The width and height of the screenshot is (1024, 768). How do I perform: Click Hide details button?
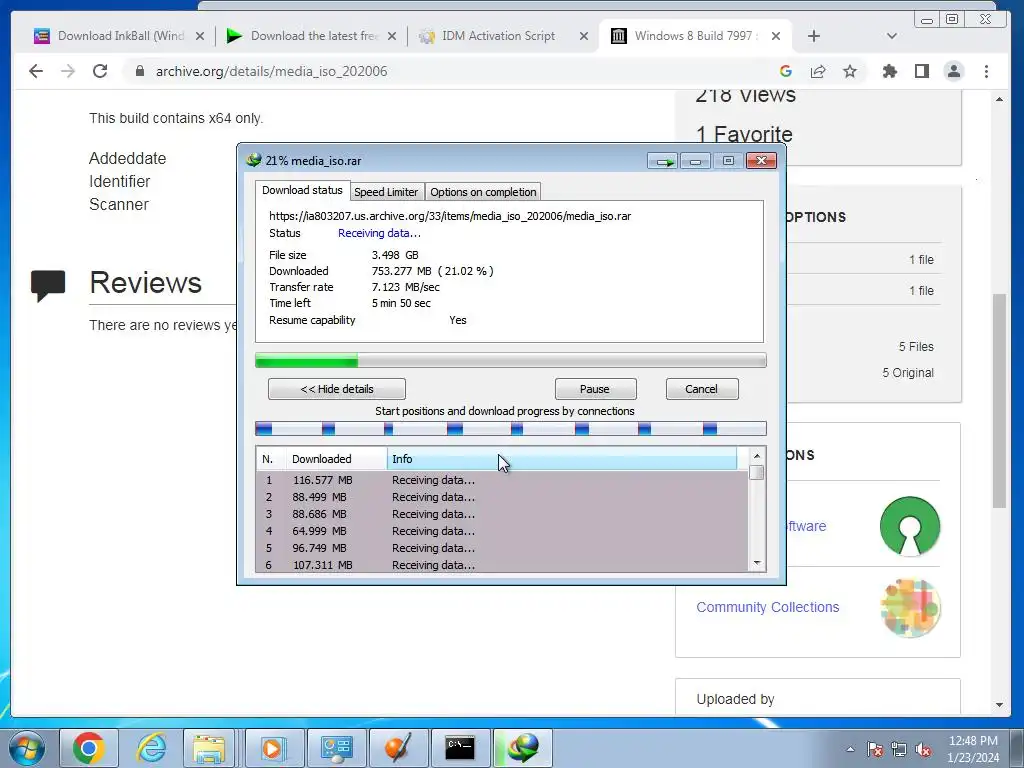click(336, 389)
